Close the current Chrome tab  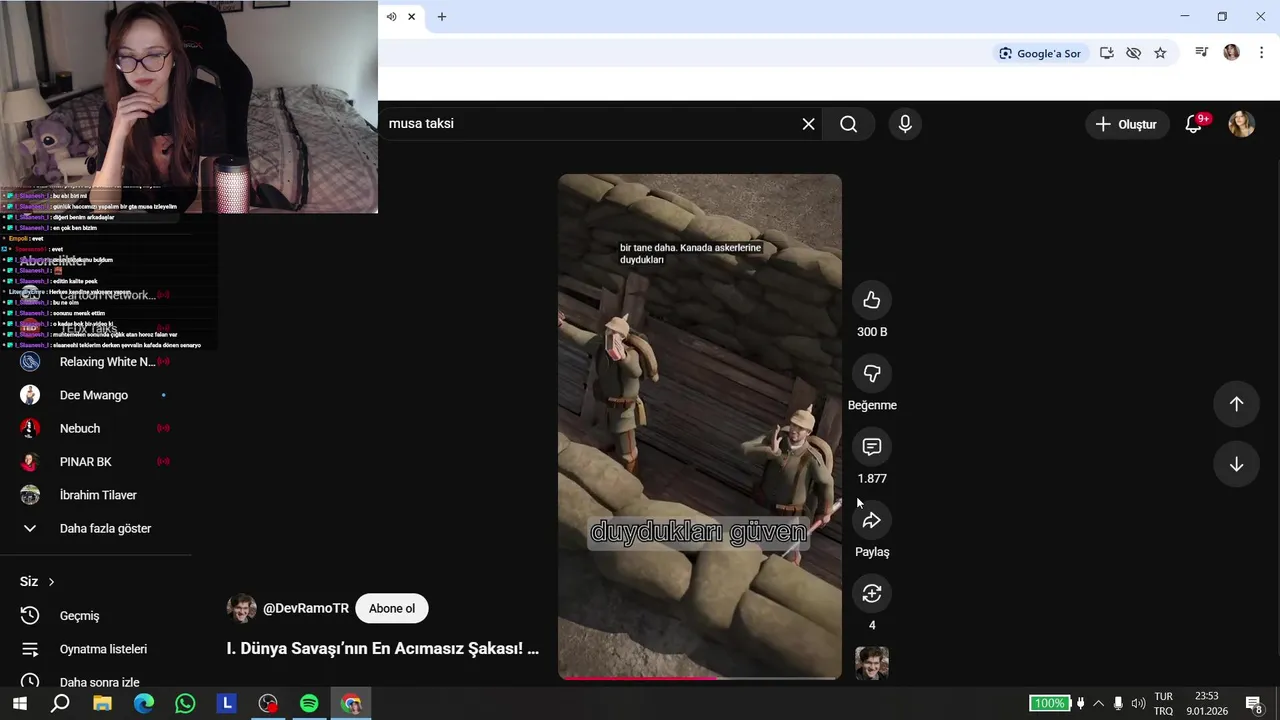(411, 17)
